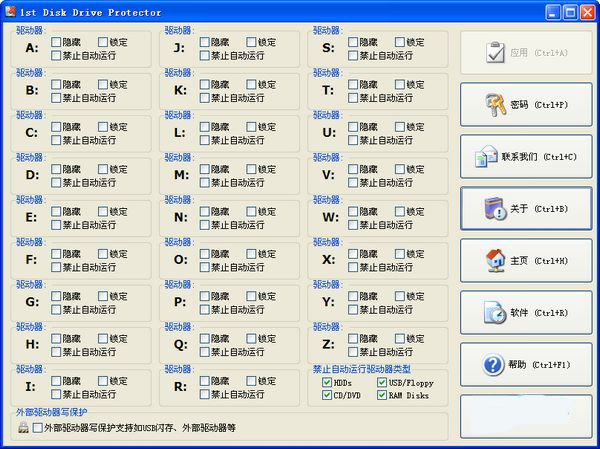The height and width of the screenshot is (449, 600).
Task: Click the 联系我们 (Ctrl+C) label
Action: (539, 157)
